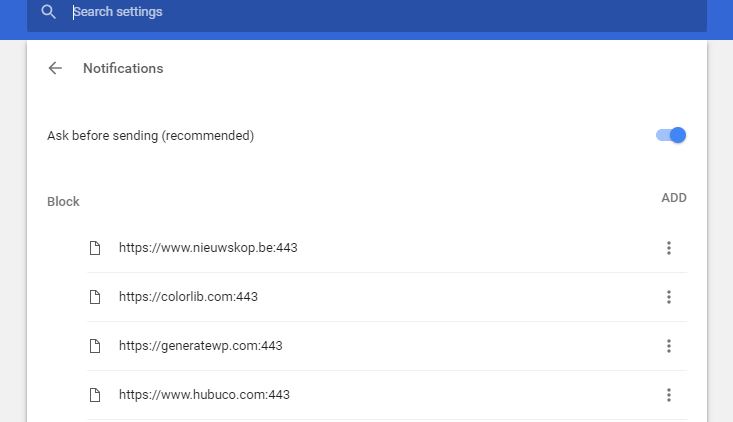Open three-dot menu for colorlib.com
The width and height of the screenshot is (733, 422).
point(669,297)
